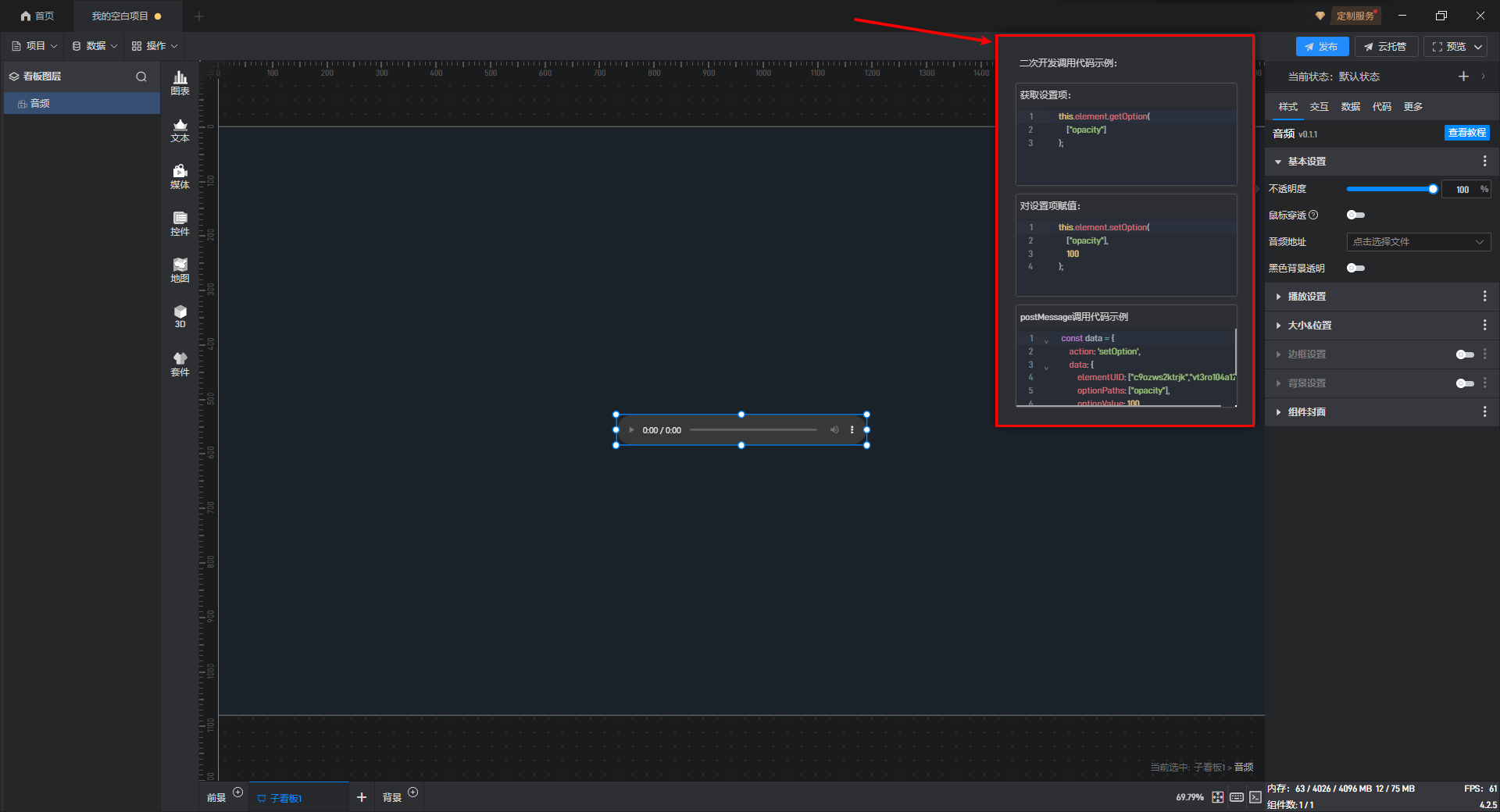Open the 套件 (kit) component panel

pos(180,364)
